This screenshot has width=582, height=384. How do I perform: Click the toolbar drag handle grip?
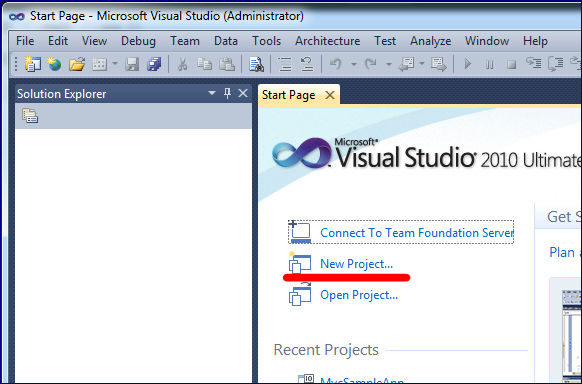16,64
